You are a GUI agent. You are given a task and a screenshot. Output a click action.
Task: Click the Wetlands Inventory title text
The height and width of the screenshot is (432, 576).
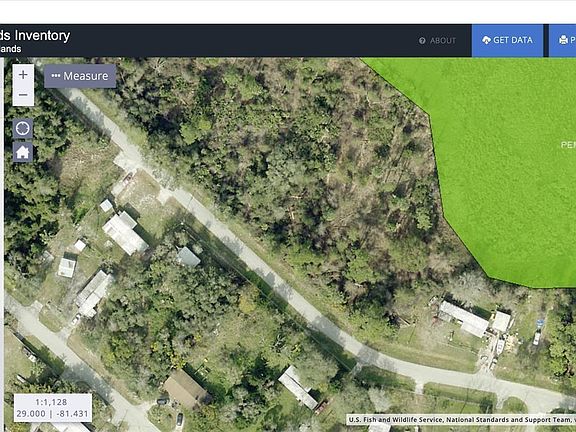35,36
